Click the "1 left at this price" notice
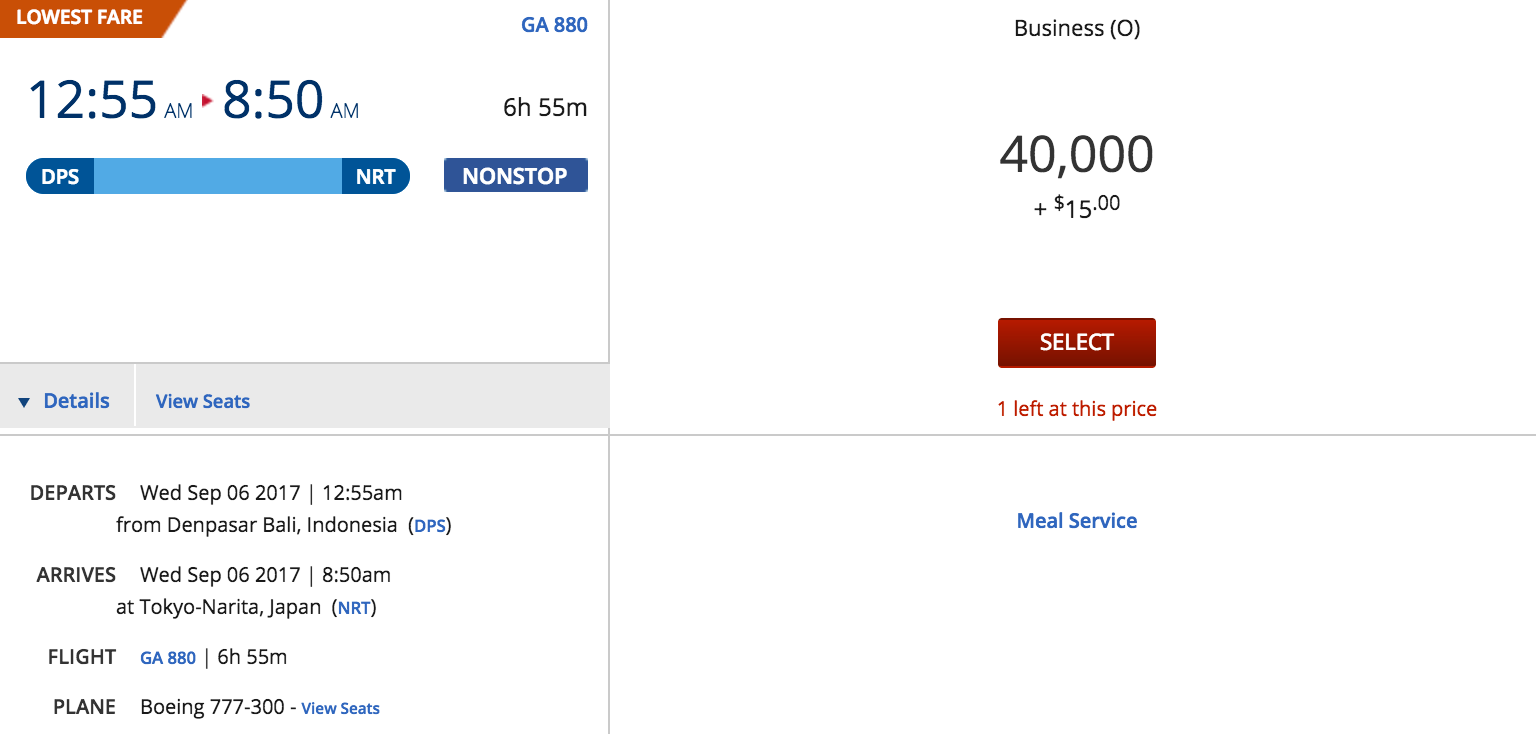The image size is (1536, 734). click(x=1076, y=408)
